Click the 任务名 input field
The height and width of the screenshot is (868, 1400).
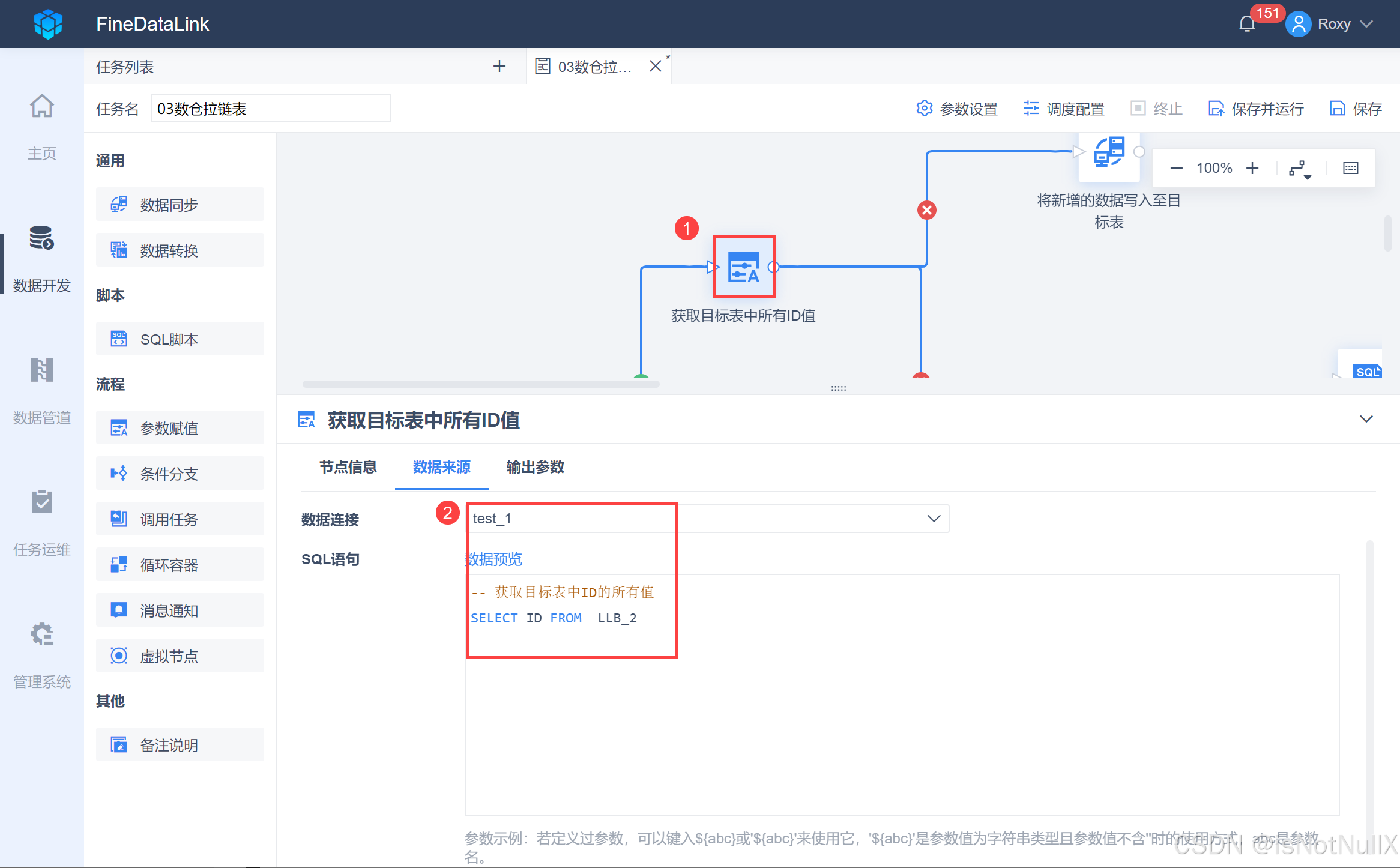tap(271, 109)
